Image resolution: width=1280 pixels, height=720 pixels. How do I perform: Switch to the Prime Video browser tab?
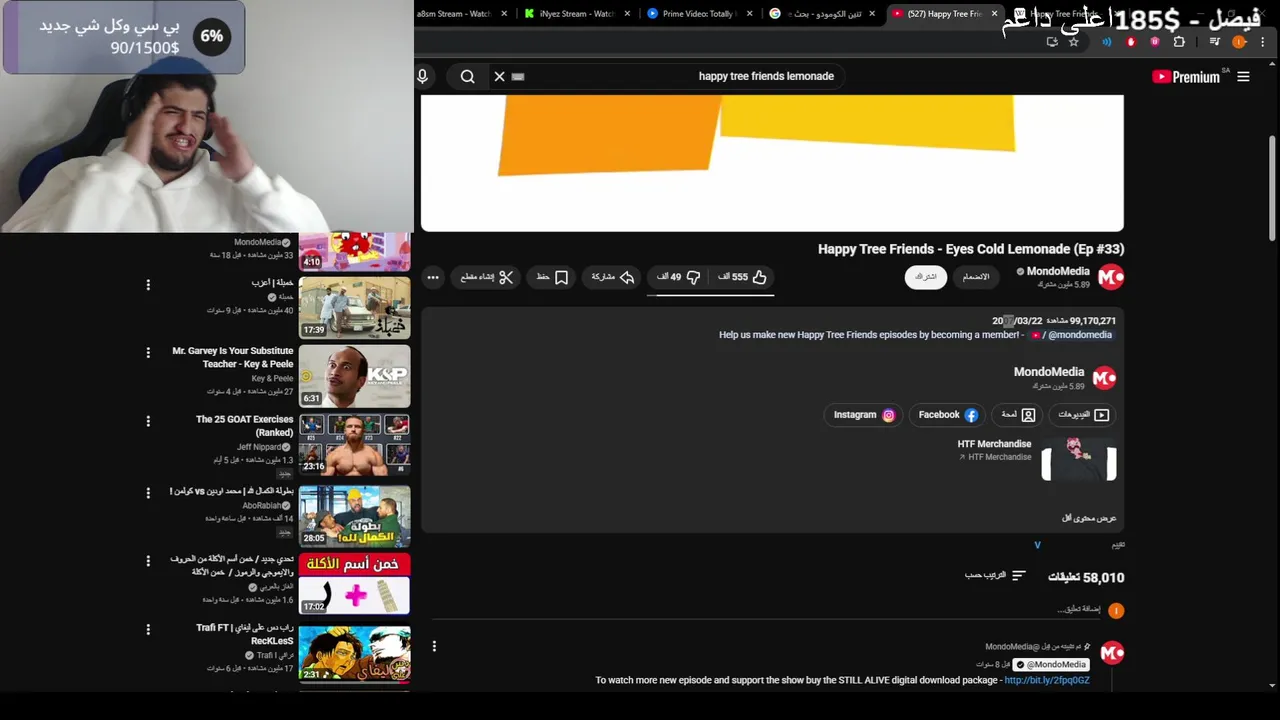pyautogui.click(x=692, y=14)
